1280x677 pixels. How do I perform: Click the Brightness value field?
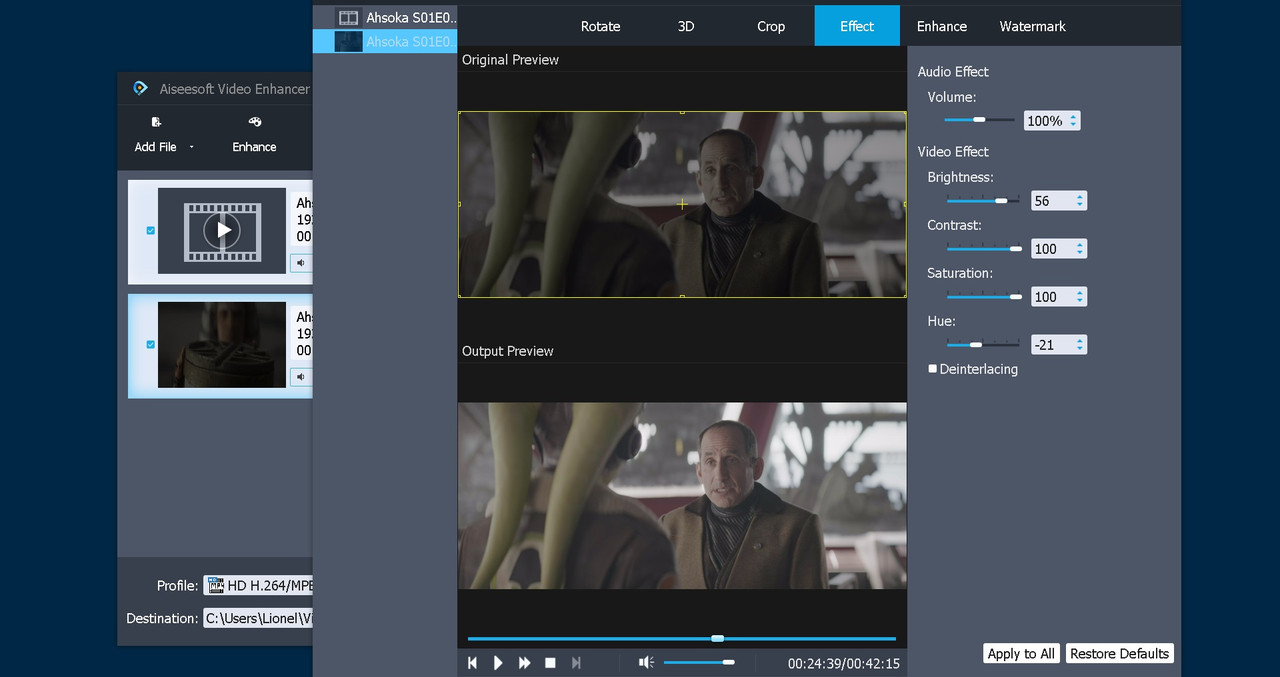(x=1051, y=201)
